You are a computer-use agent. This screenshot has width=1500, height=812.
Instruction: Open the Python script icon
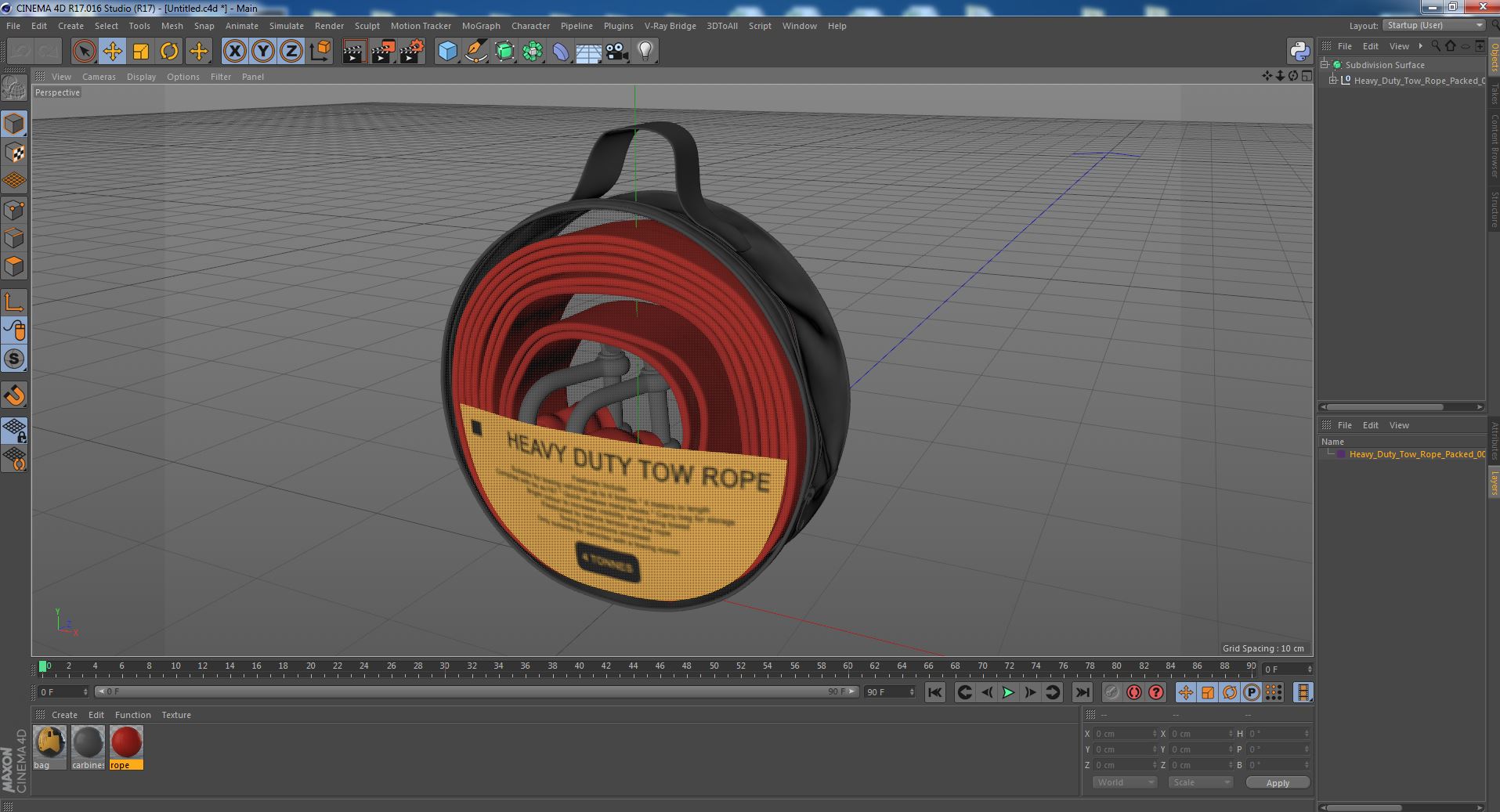coord(1299,52)
